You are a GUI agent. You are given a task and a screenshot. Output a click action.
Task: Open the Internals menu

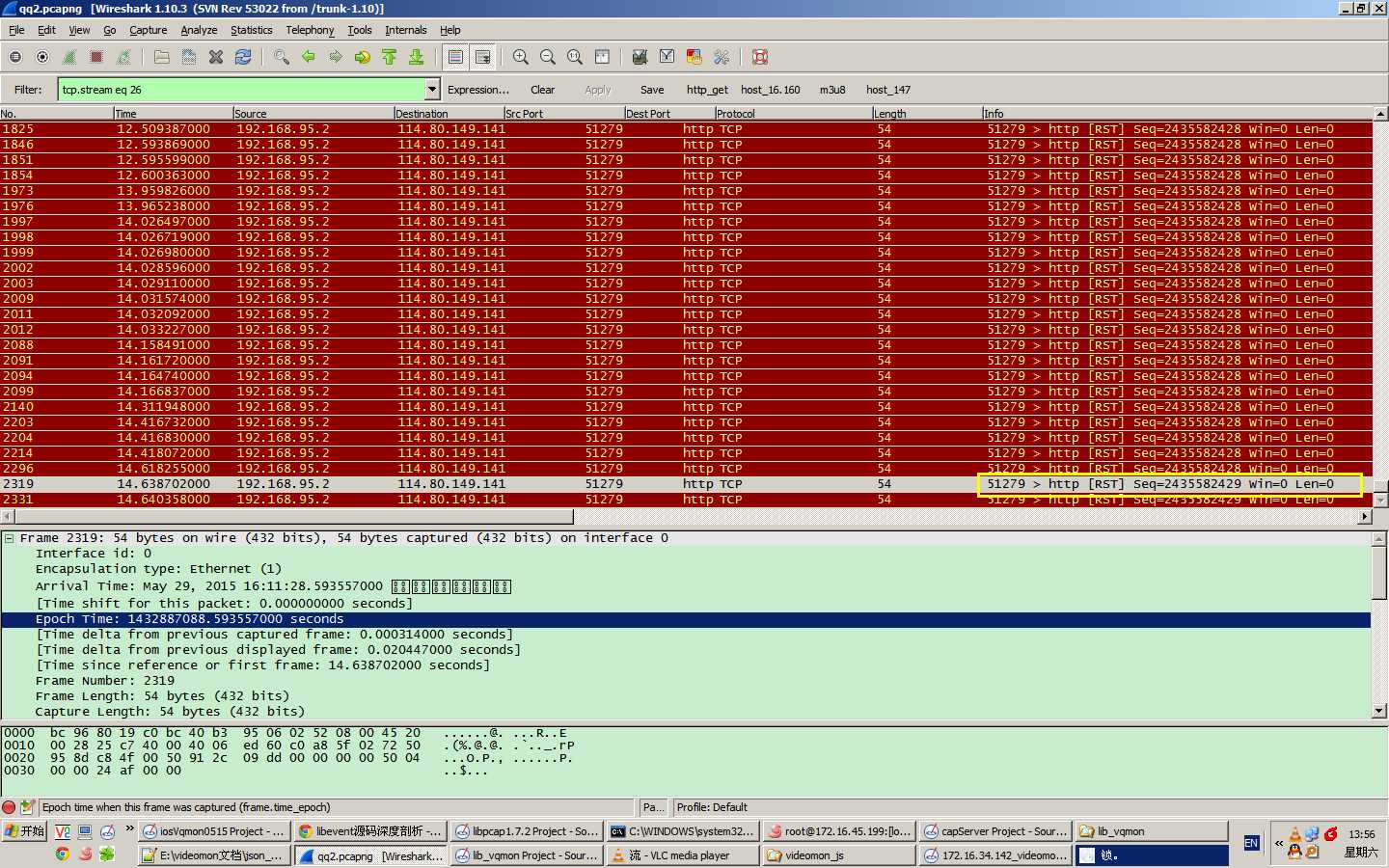405,30
